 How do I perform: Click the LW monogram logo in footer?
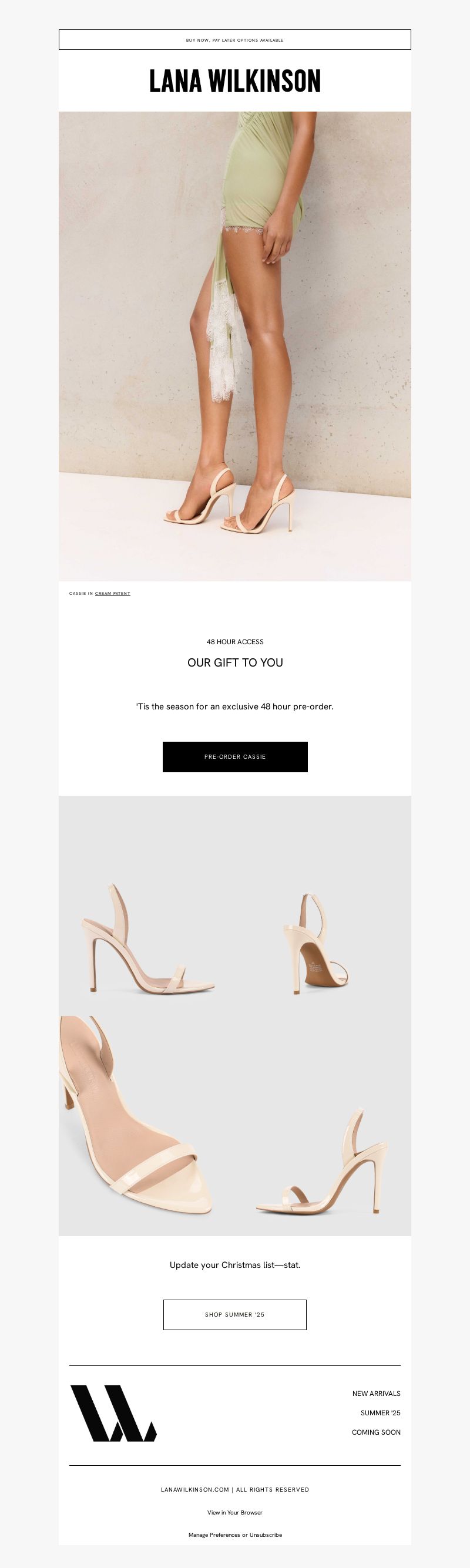[113, 1413]
